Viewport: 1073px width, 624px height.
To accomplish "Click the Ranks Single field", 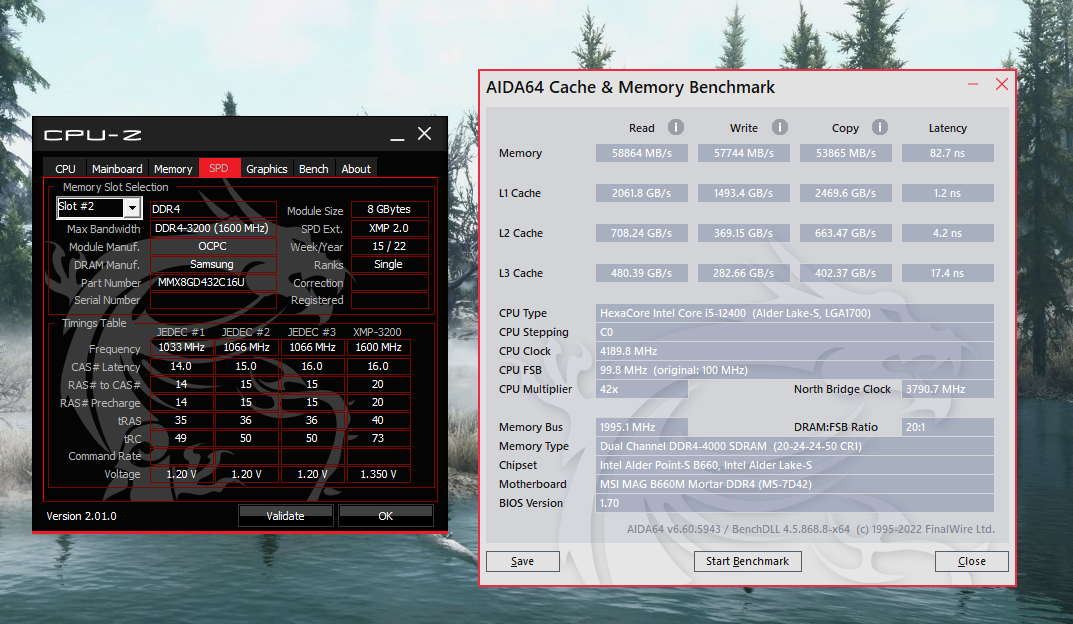I will pos(389,264).
